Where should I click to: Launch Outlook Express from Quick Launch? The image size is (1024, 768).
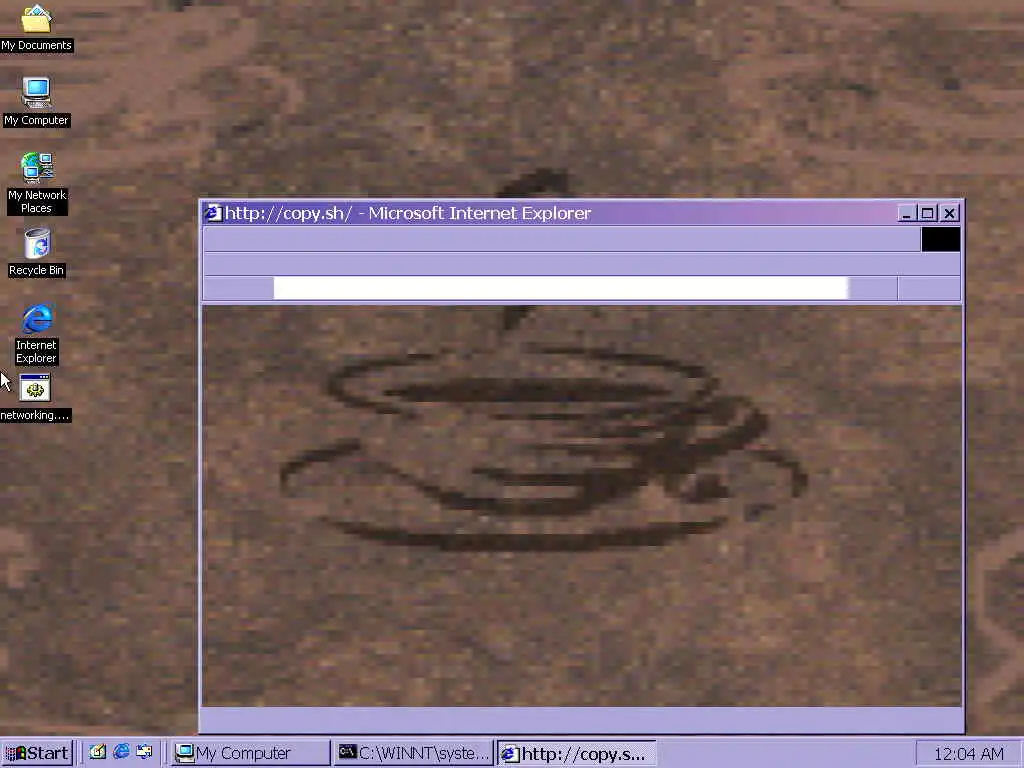(x=144, y=752)
